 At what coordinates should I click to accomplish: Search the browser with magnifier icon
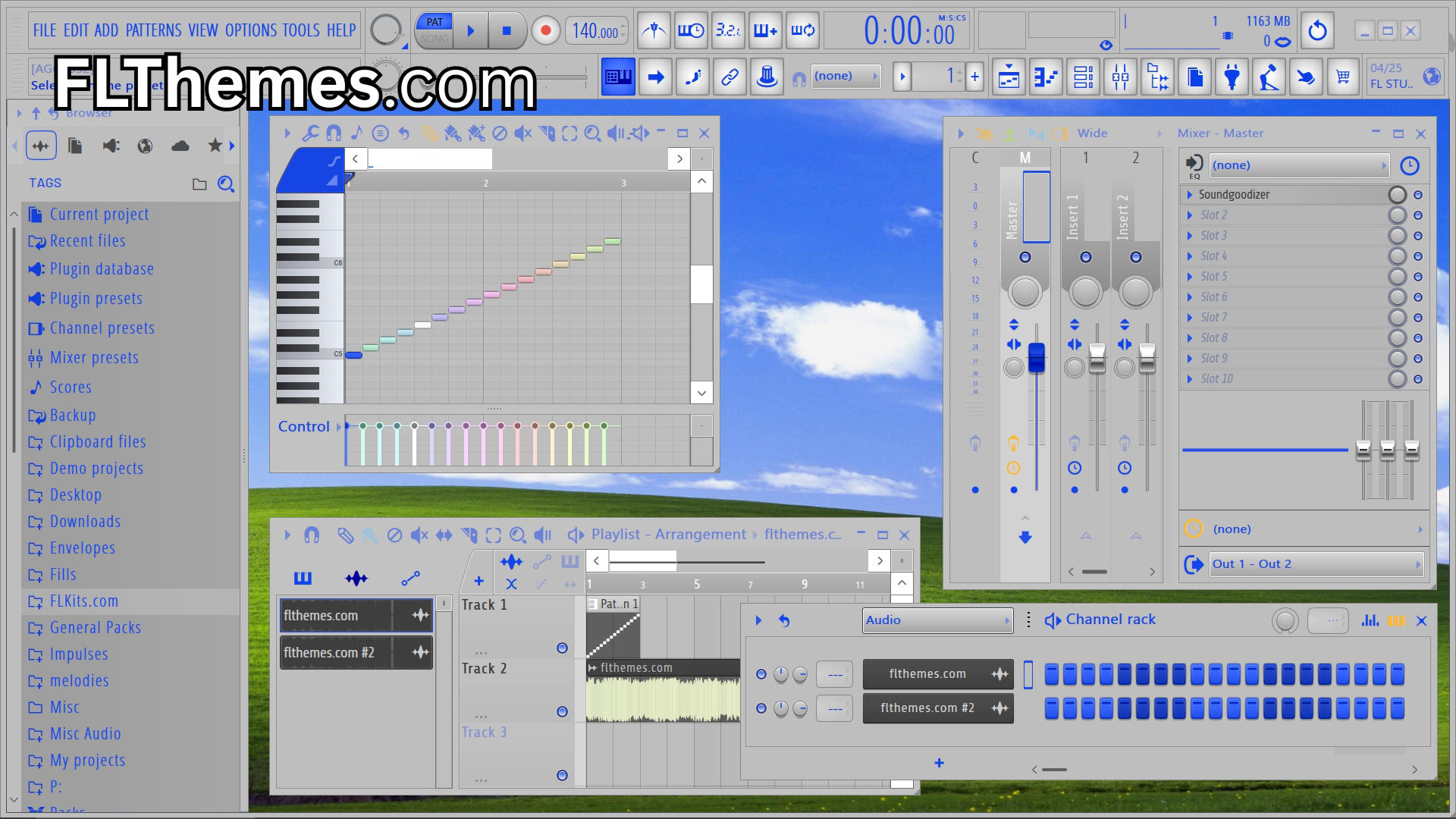point(226,184)
